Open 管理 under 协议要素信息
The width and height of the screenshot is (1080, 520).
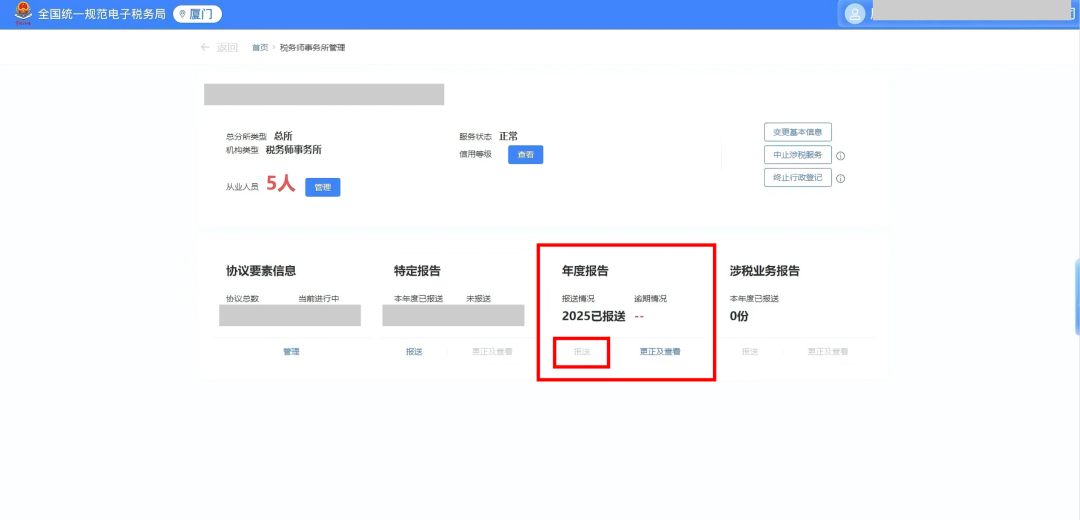click(x=291, y=351)
